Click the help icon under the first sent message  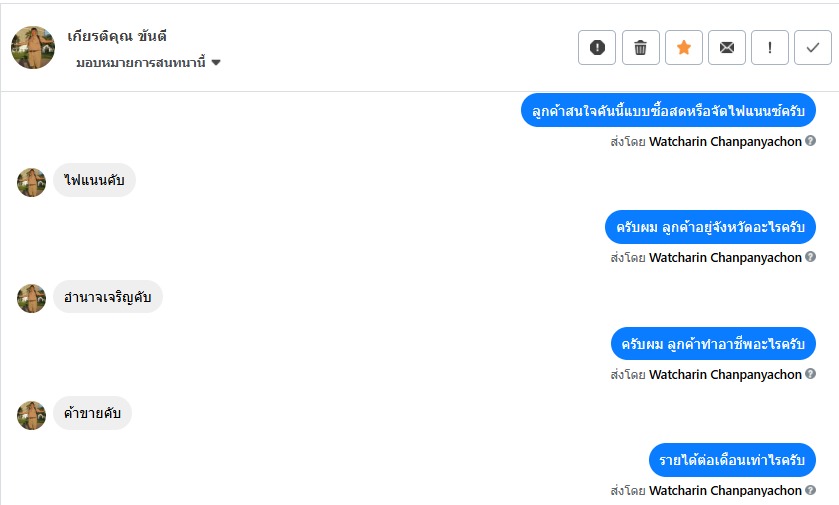tap(810, 141)
